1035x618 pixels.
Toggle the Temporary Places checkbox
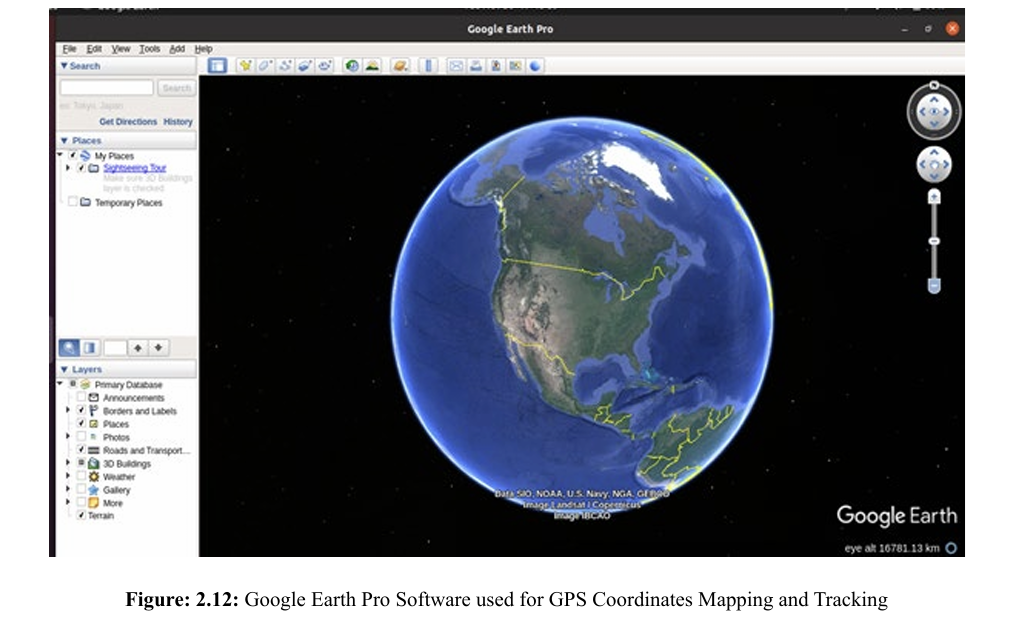[x=72, y=203]
